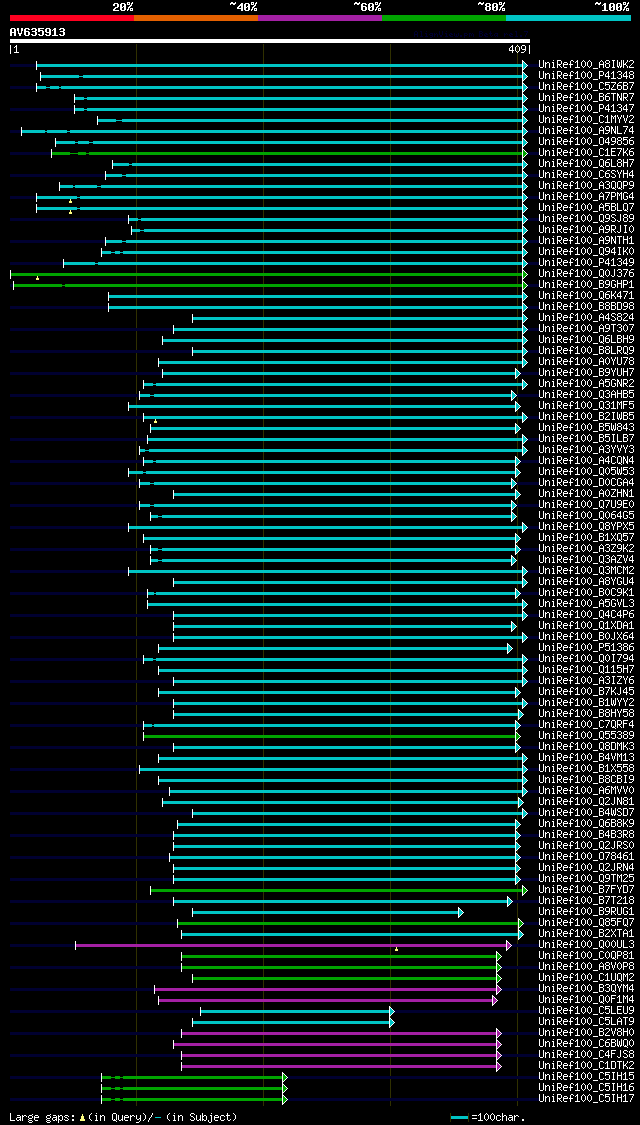Select the UniRef100_C5LAT9 label

[586, 1022]
